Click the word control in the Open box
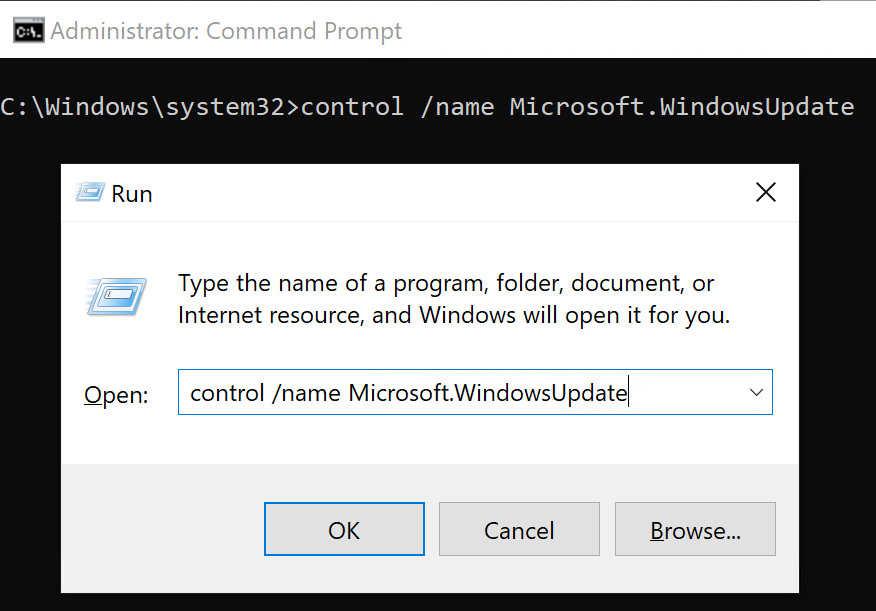The image size is (876, 611). tap(227, 393)
